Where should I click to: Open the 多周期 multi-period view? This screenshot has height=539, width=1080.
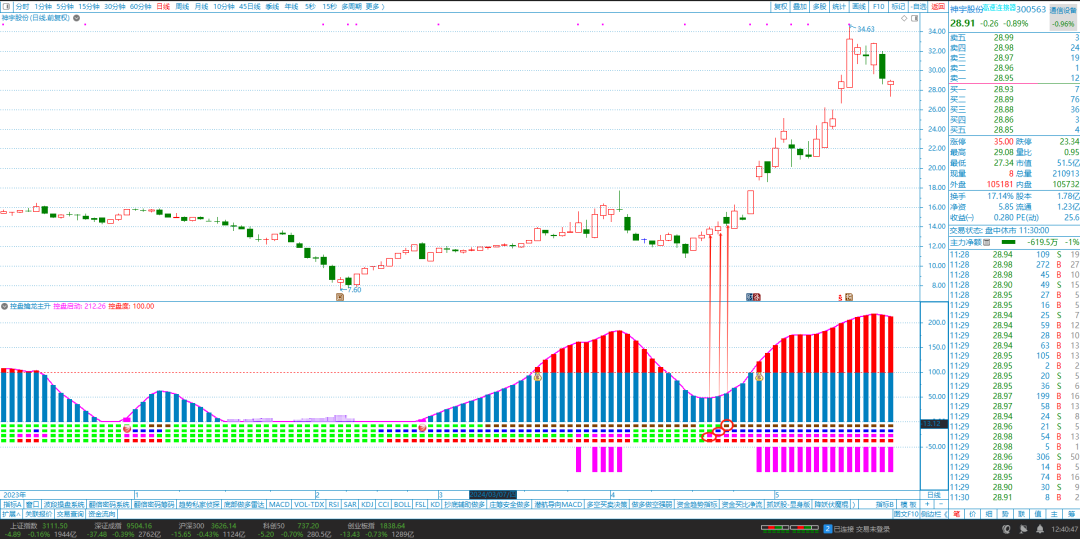tap(351, 6)
